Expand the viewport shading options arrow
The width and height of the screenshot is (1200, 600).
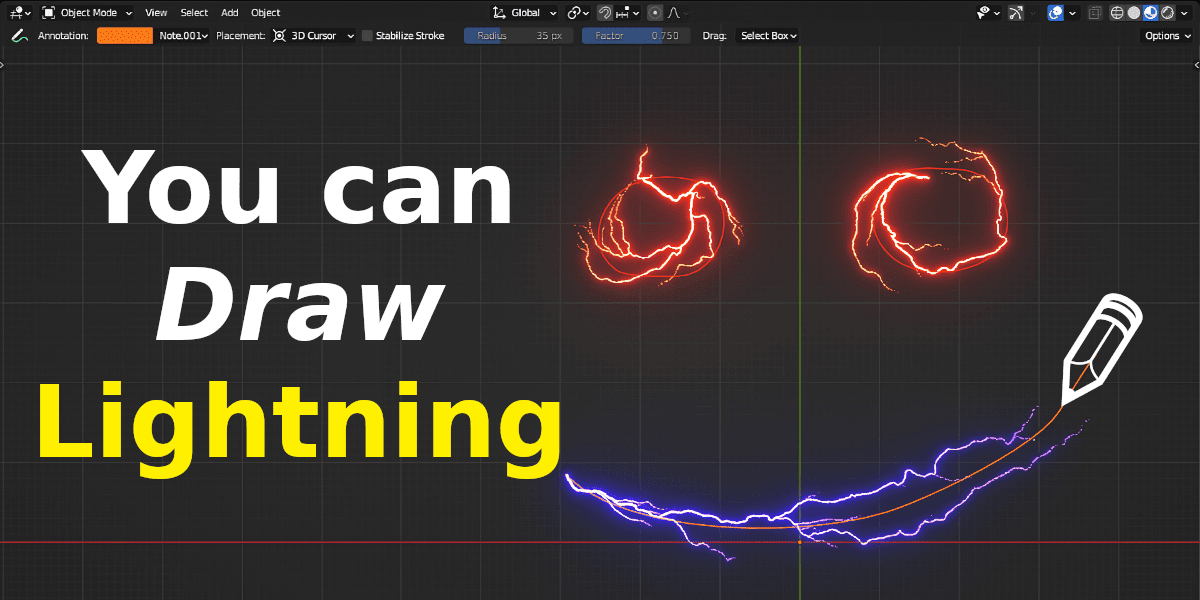(x=1184, y=13)
